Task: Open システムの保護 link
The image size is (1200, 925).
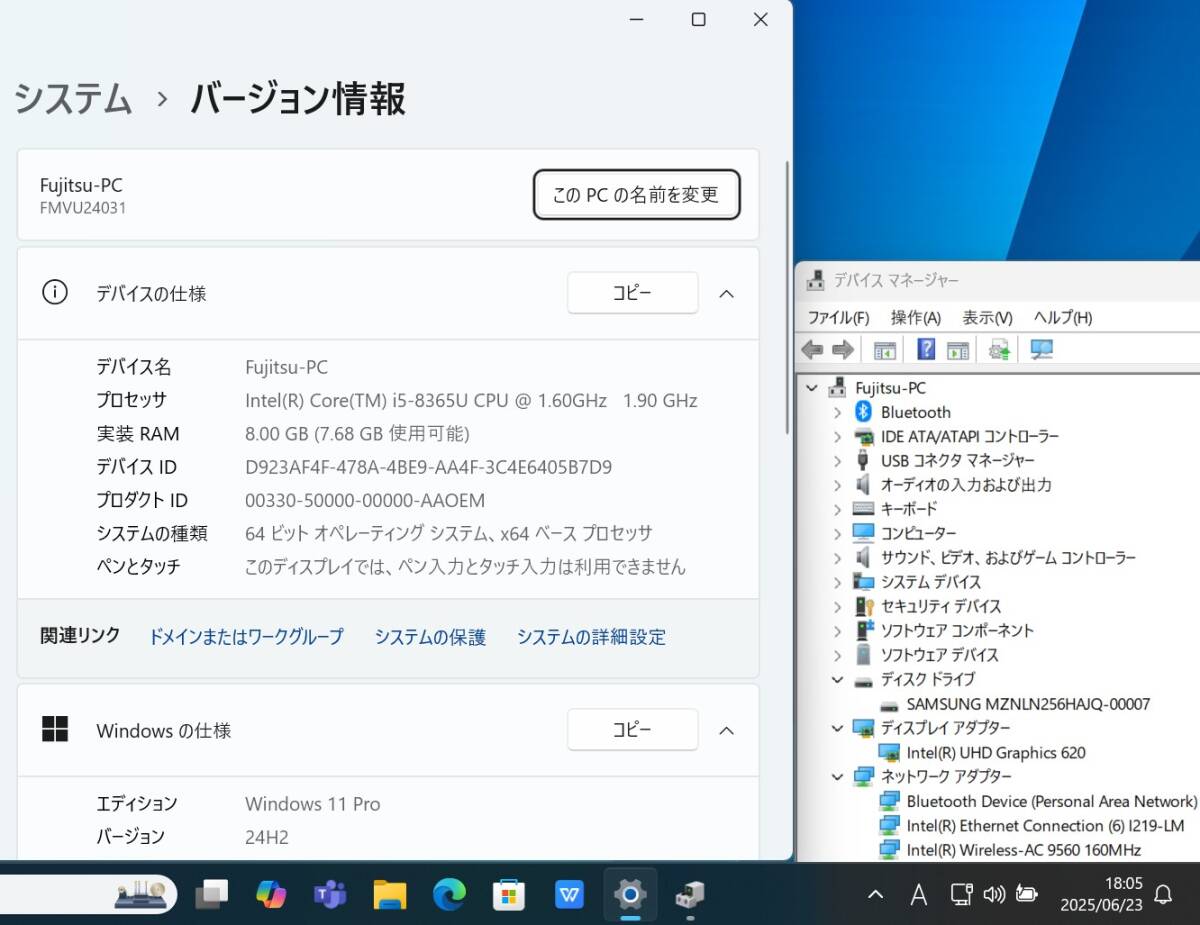Action: tap(430, 636)
